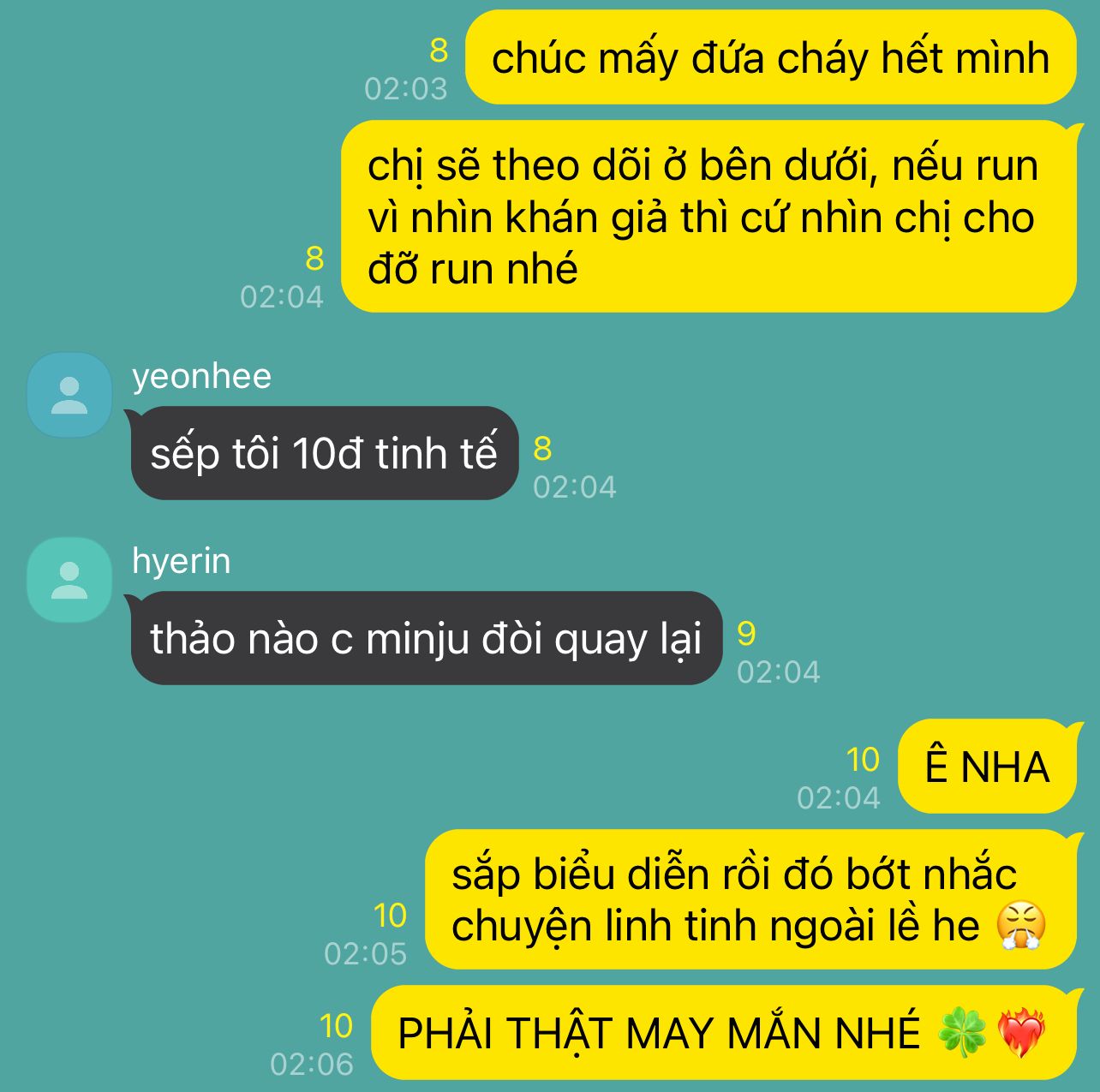Select the hyerin sender name

181,561
